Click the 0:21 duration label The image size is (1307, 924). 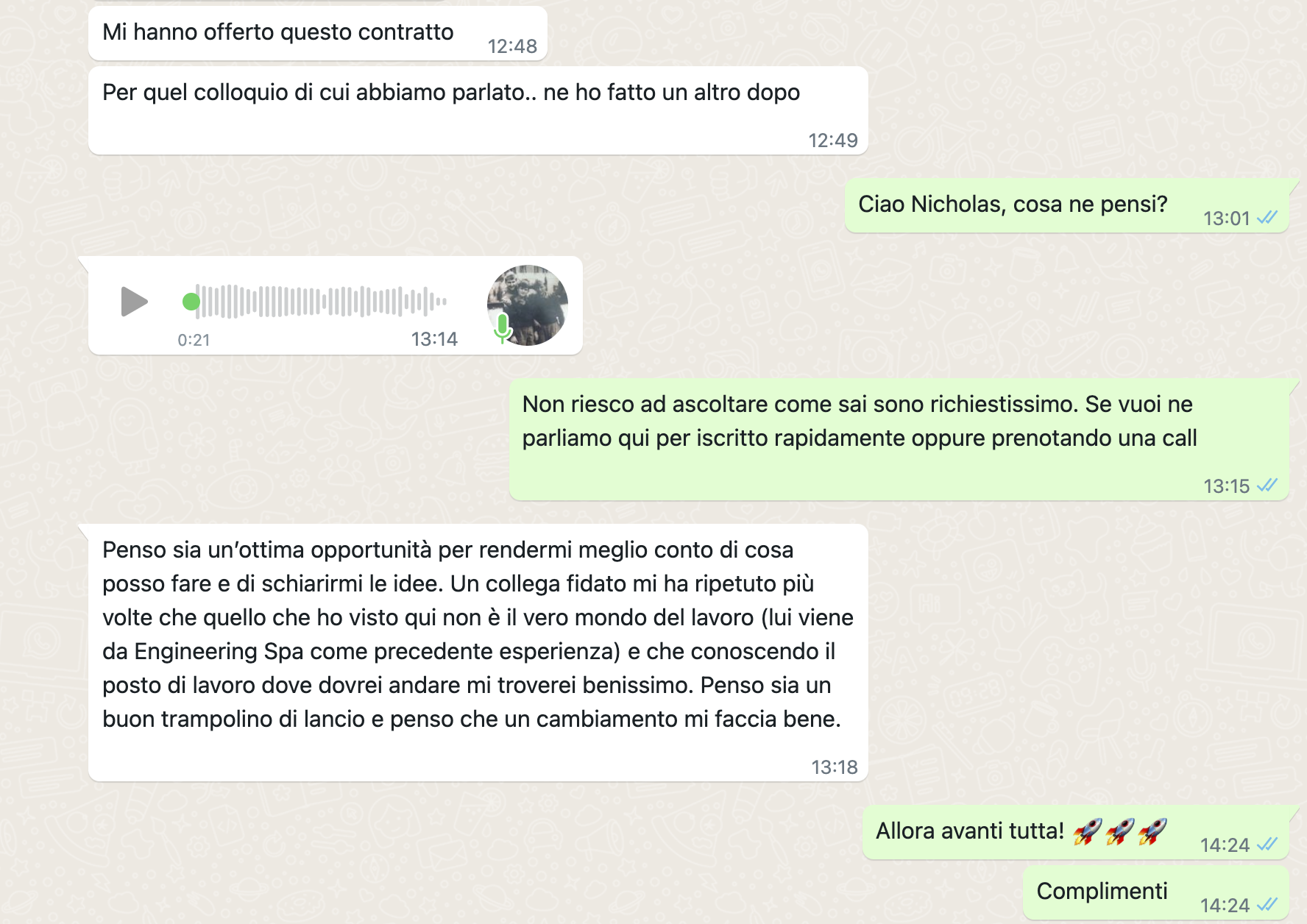[x=194, y=340]
